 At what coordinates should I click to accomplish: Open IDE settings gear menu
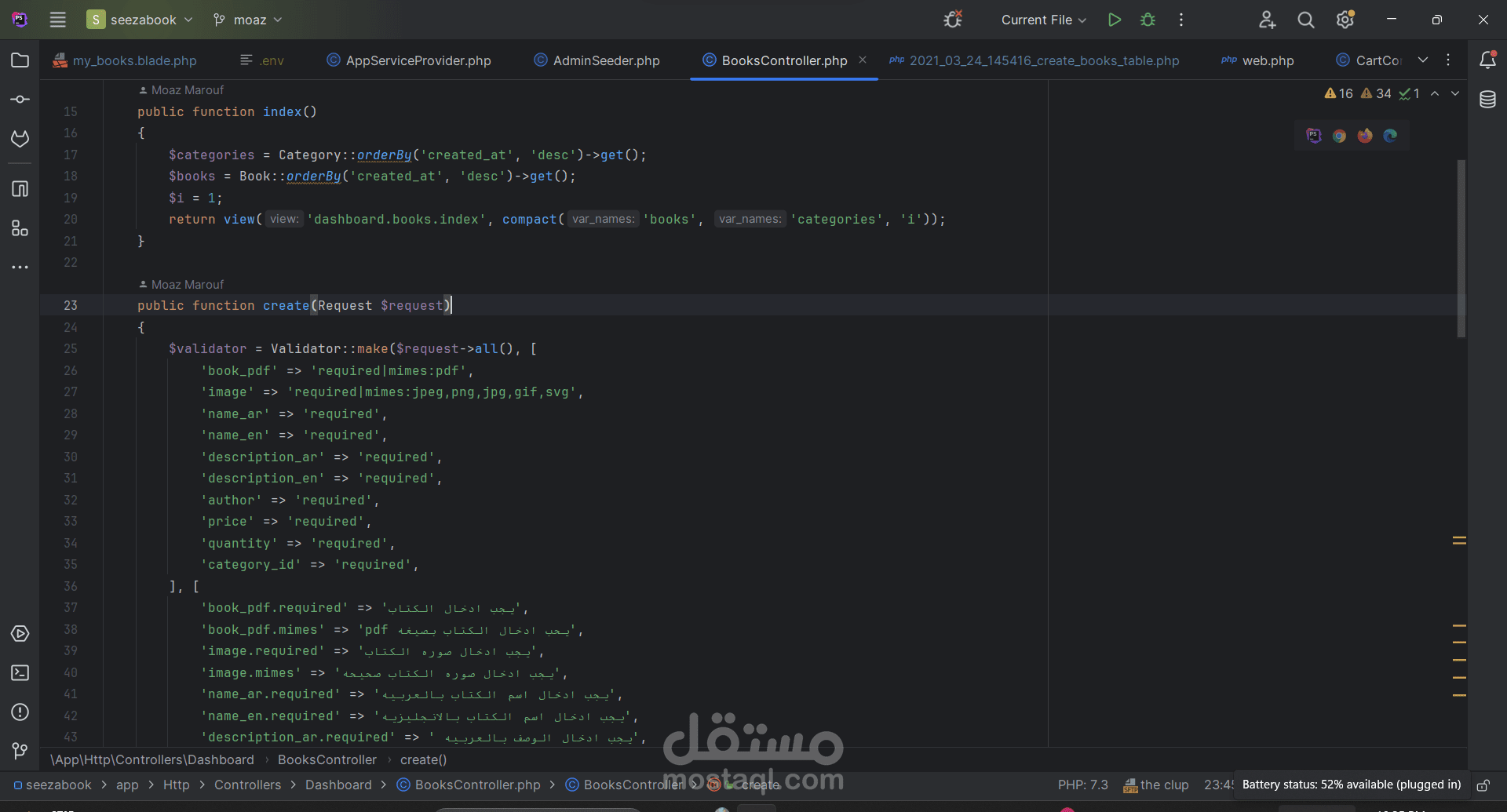point(1345,20)
